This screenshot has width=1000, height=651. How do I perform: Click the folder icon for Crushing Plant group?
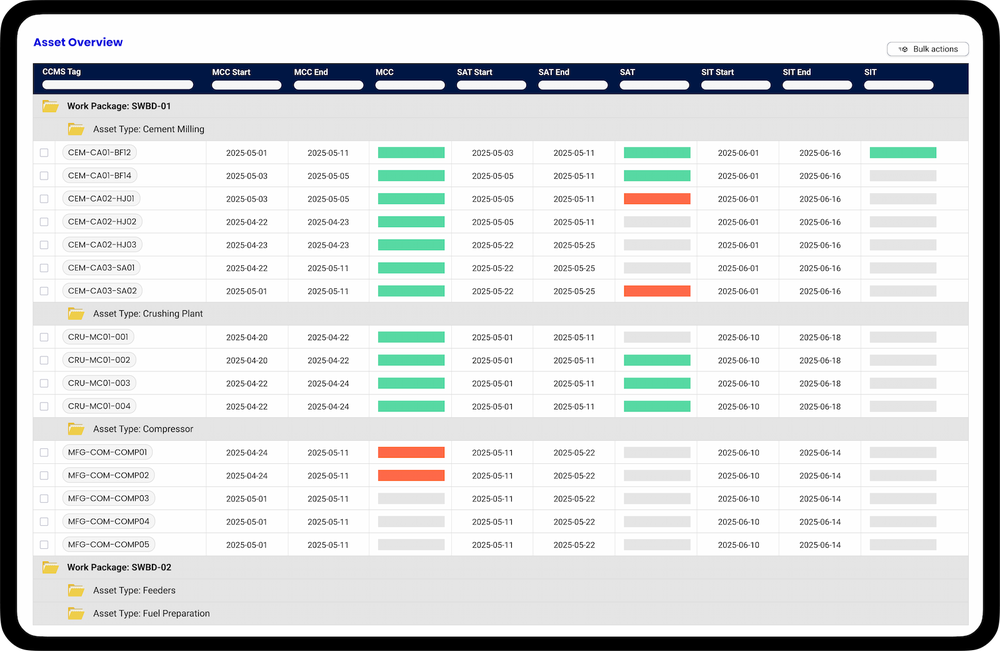pos(77,313)
